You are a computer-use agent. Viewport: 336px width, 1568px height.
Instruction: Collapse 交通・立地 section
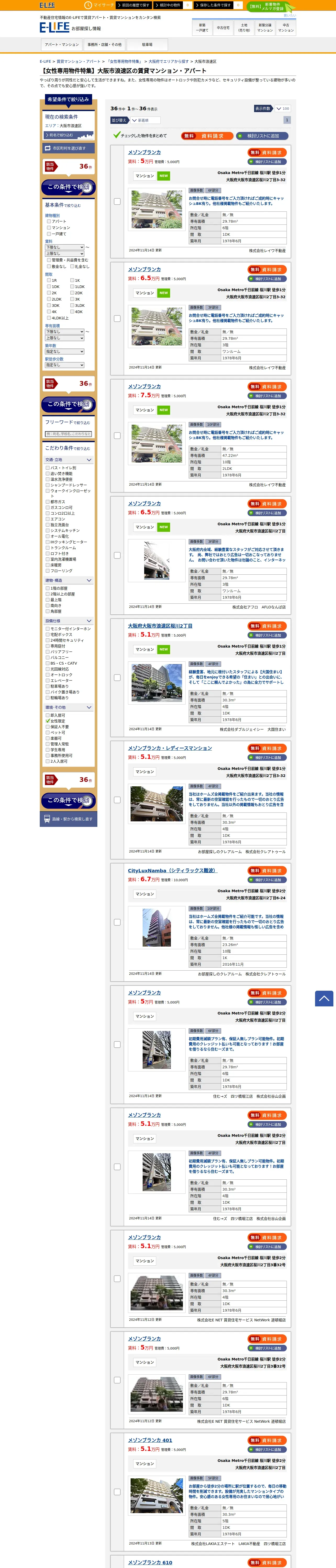pyautogui.click(x=68, y=460)
